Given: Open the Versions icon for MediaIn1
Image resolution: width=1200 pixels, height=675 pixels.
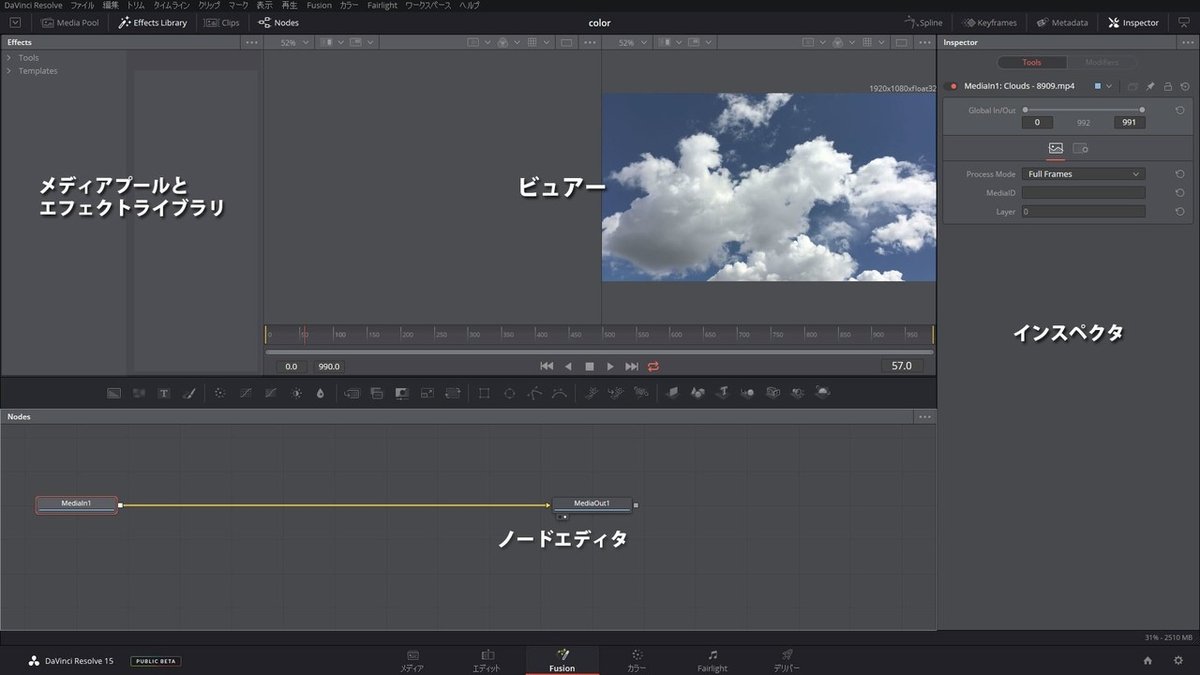Looking at the screenshot, I should tap(1133, 86).
